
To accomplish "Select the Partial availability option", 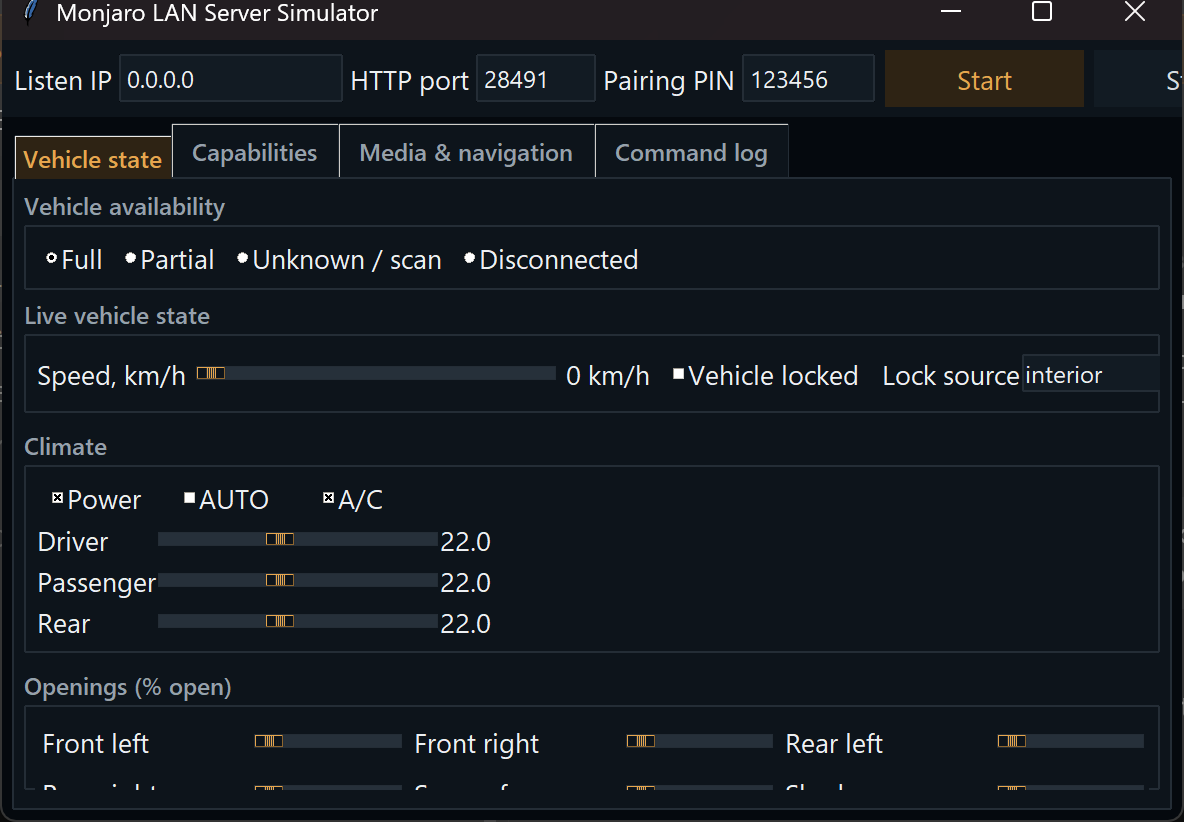I will coord(170,260).
